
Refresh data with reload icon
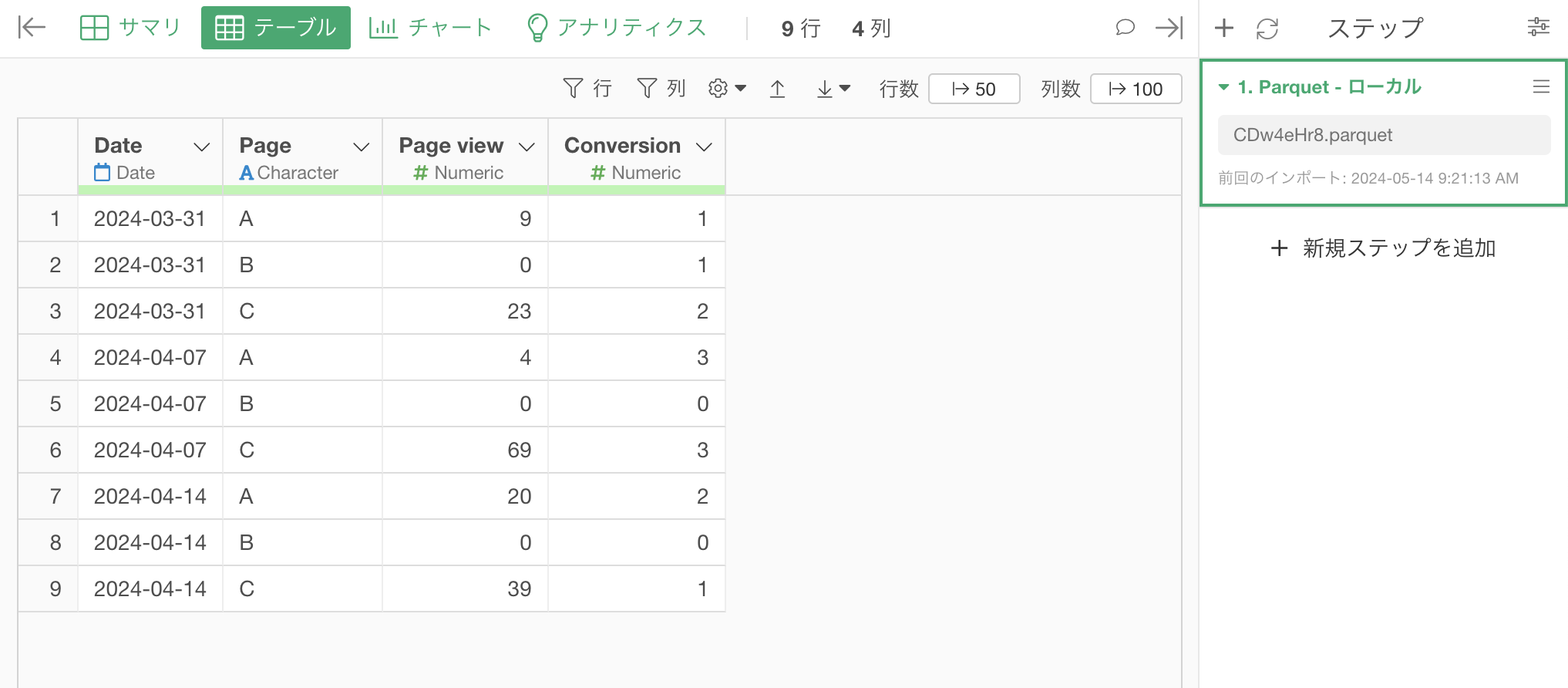[x=1267, y=29]
